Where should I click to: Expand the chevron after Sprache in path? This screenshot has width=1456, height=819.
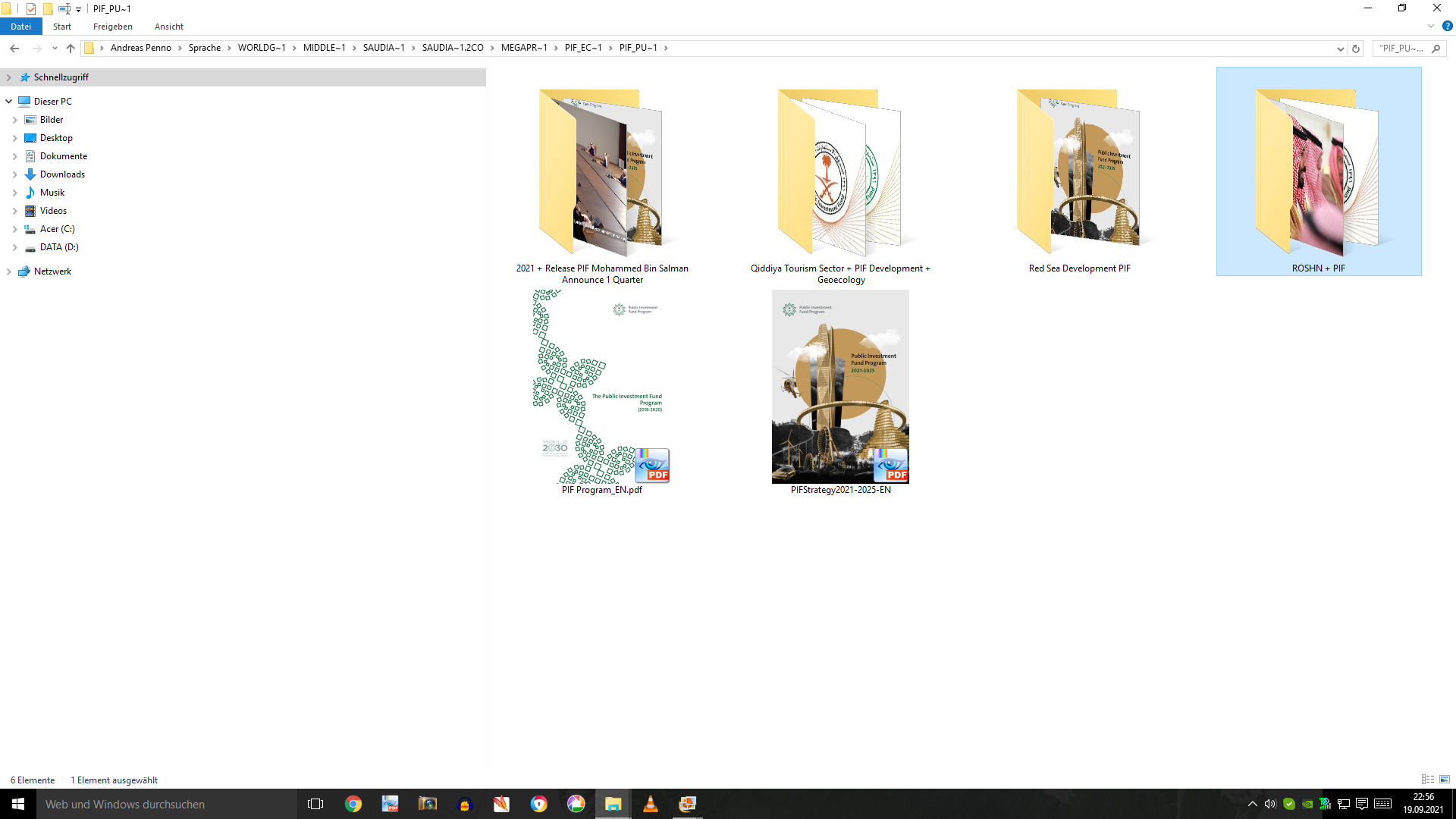229,48
